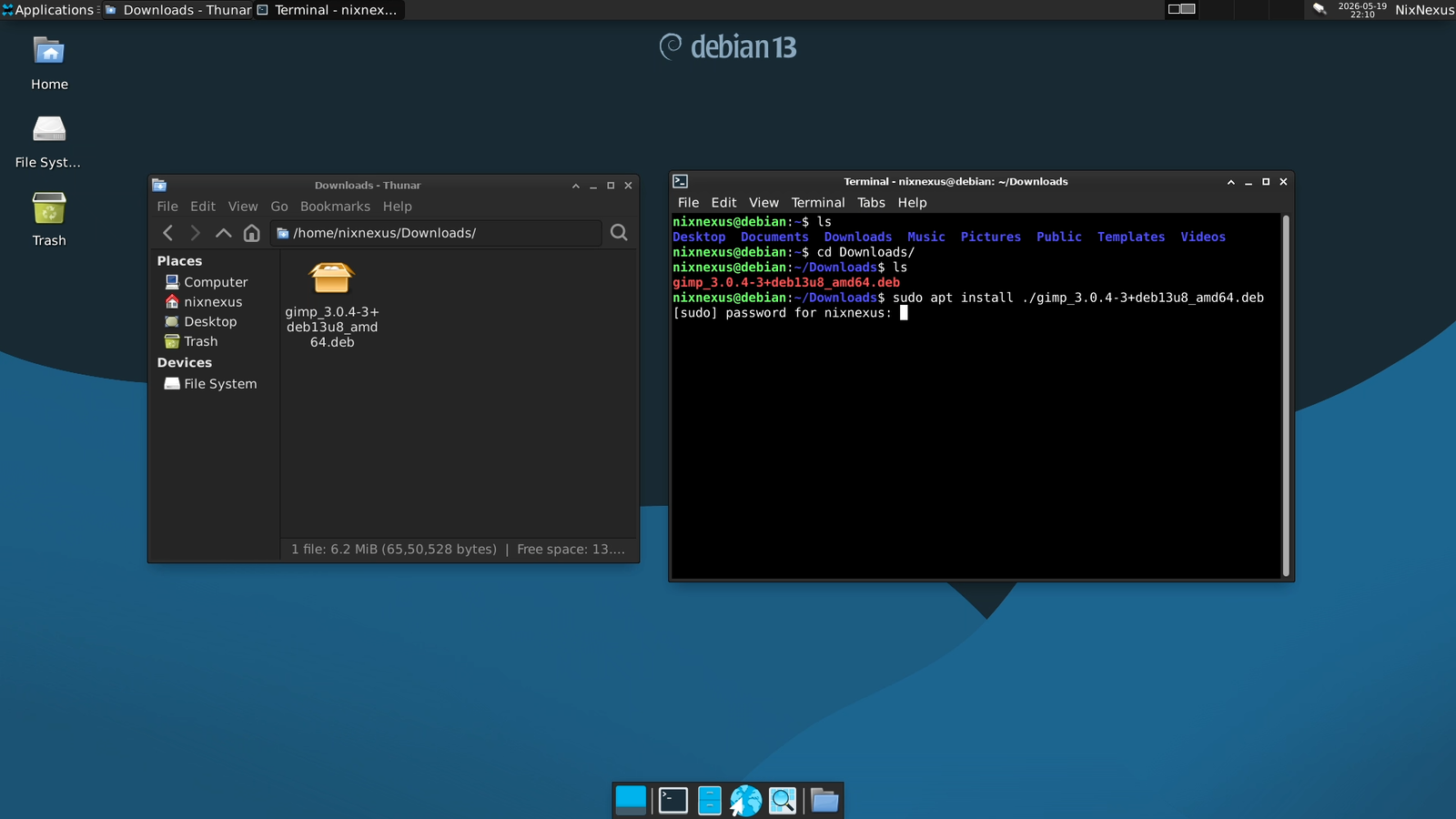Click the terminal vertical scrollbar

[1286, 396]
